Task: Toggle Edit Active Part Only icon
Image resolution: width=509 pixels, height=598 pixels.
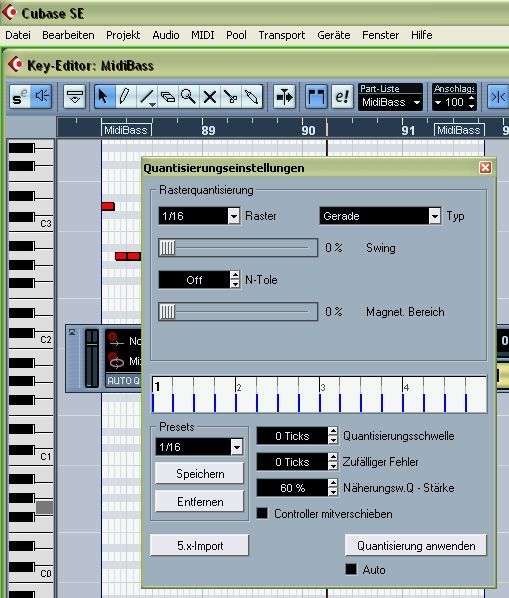Action: point(342,97)
